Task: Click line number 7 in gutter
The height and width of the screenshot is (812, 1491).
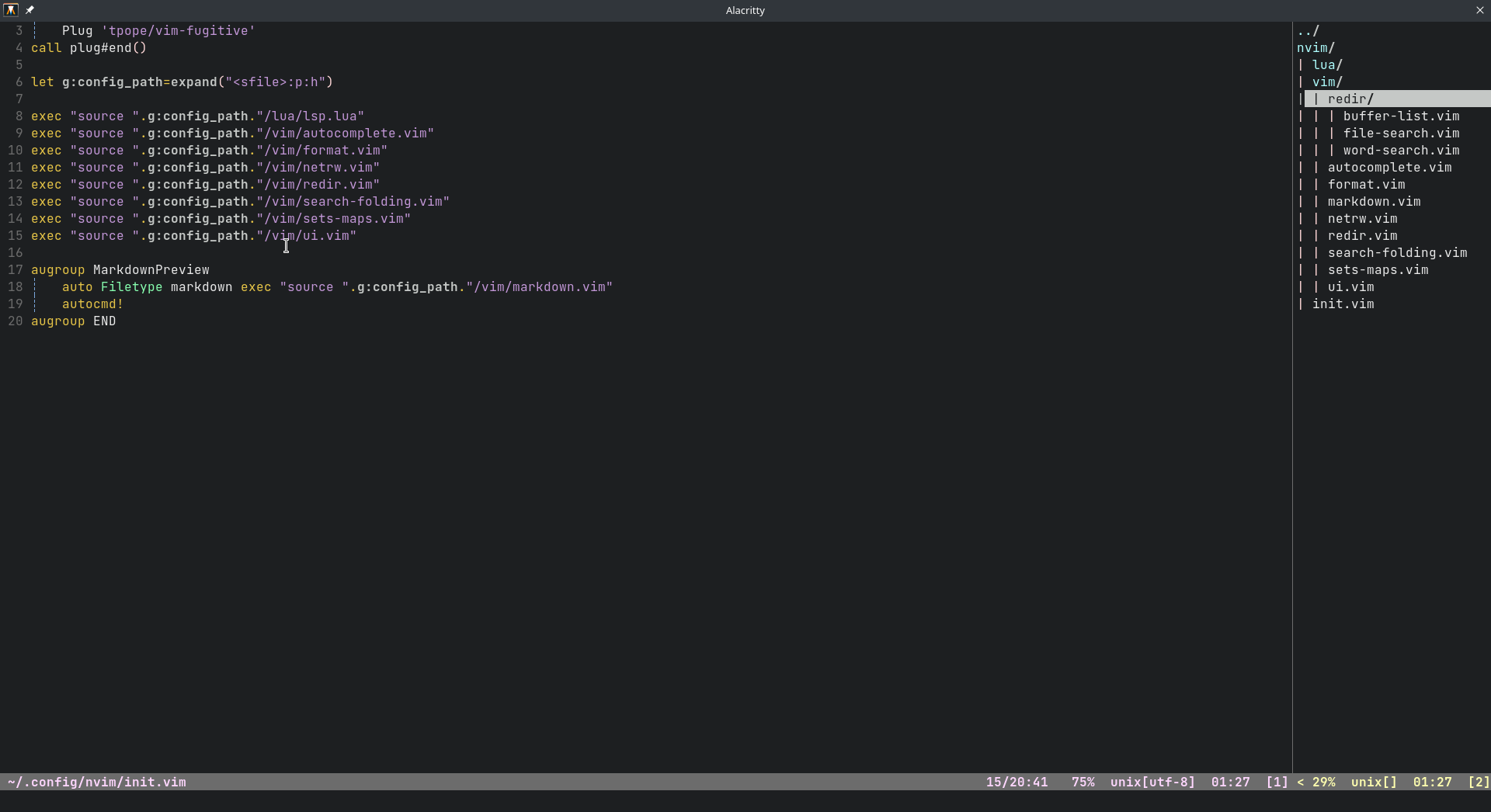Action: pyautogui.click(x=19, y=99)
